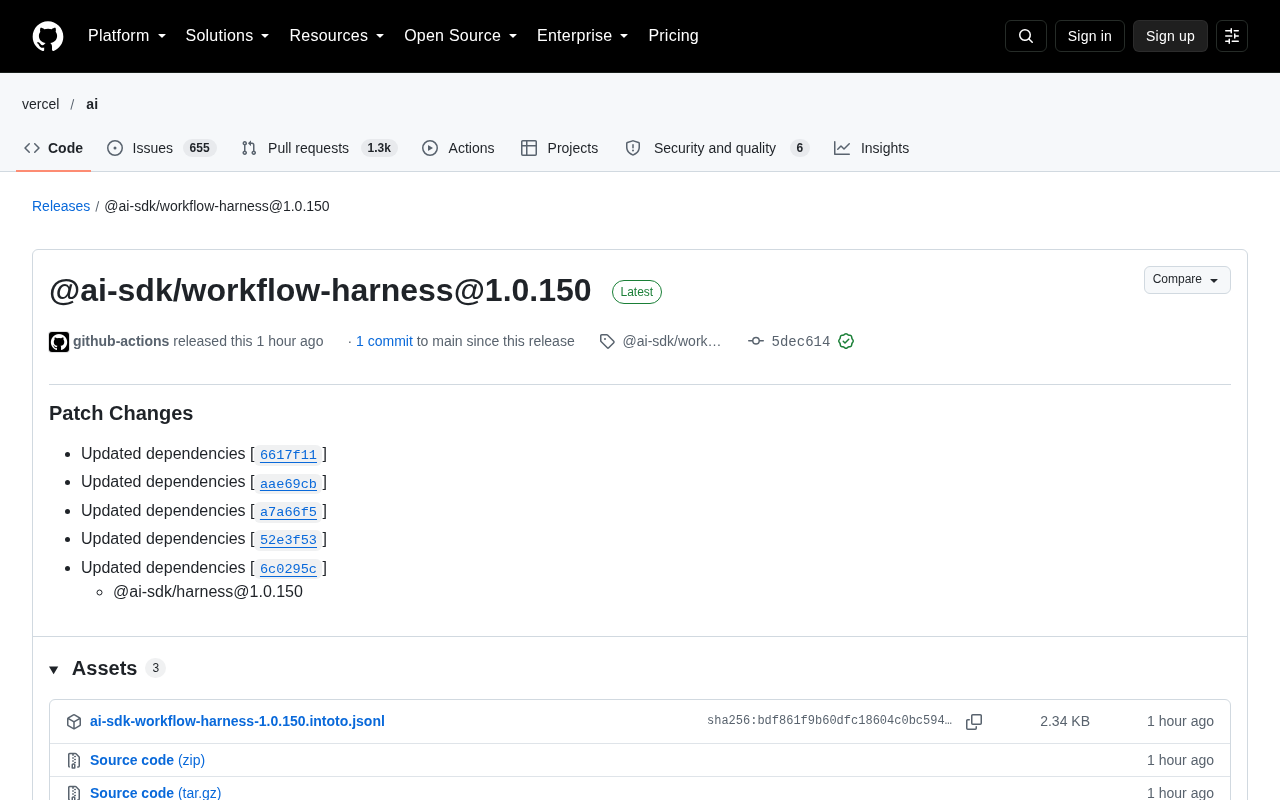Expand the Solutions menu
This screenshot has height=800, width=1280.
pos(228,36)
